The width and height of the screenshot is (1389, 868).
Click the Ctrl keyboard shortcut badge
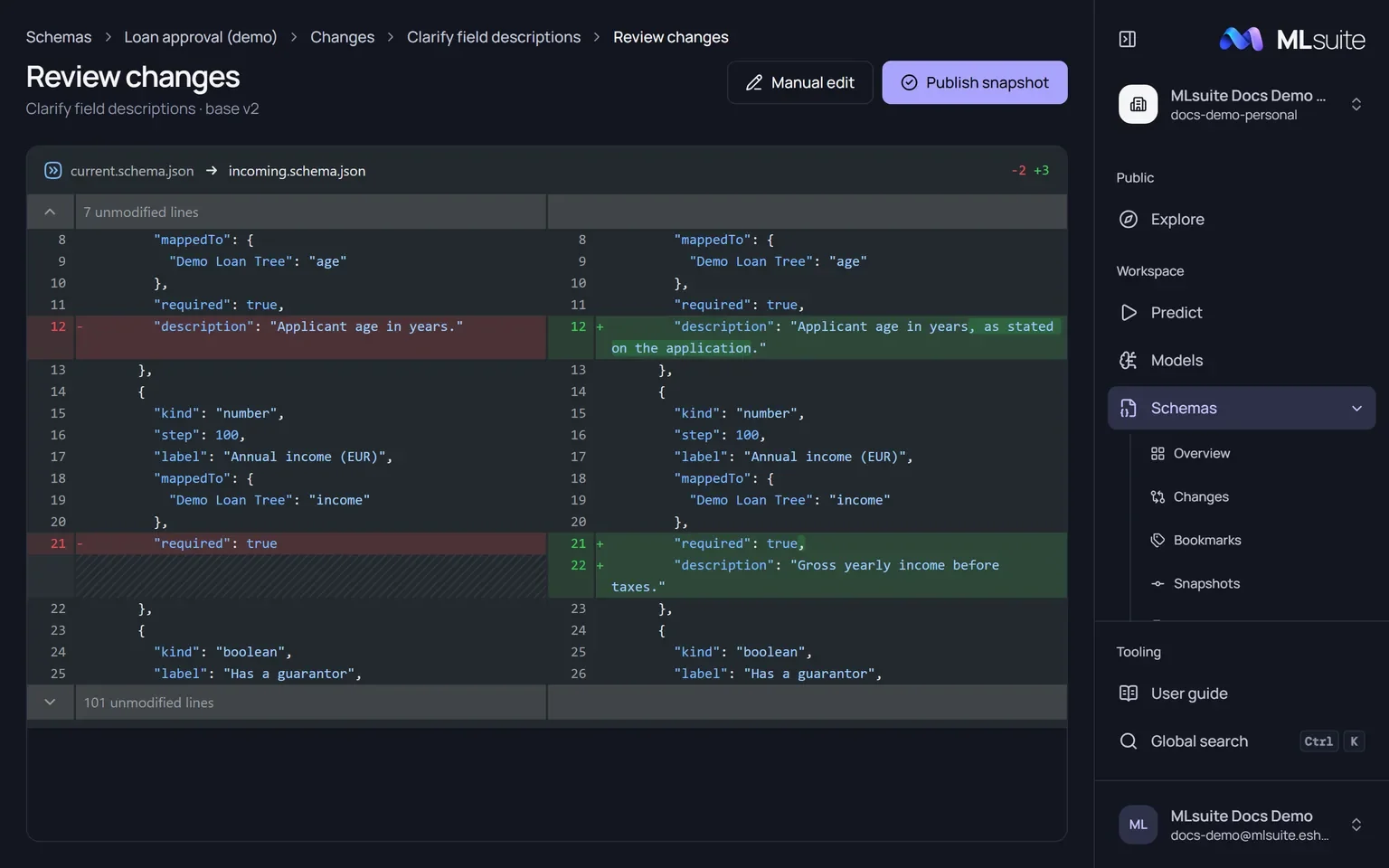tap(1318, 741)
